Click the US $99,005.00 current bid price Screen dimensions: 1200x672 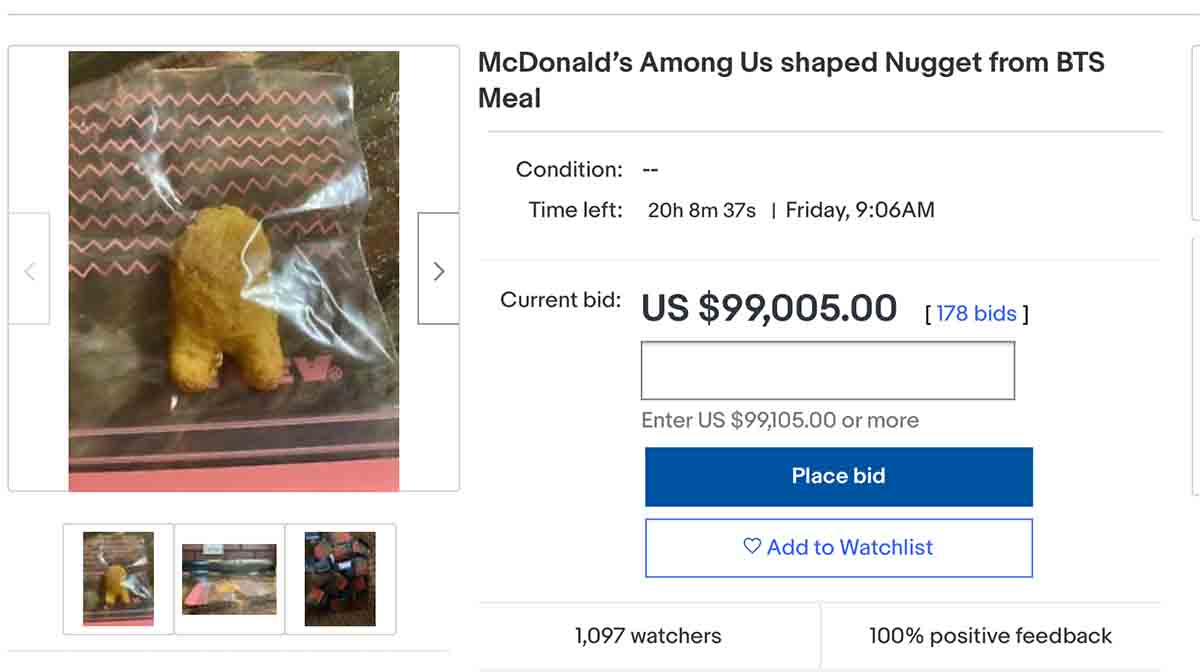pos(768,308)
